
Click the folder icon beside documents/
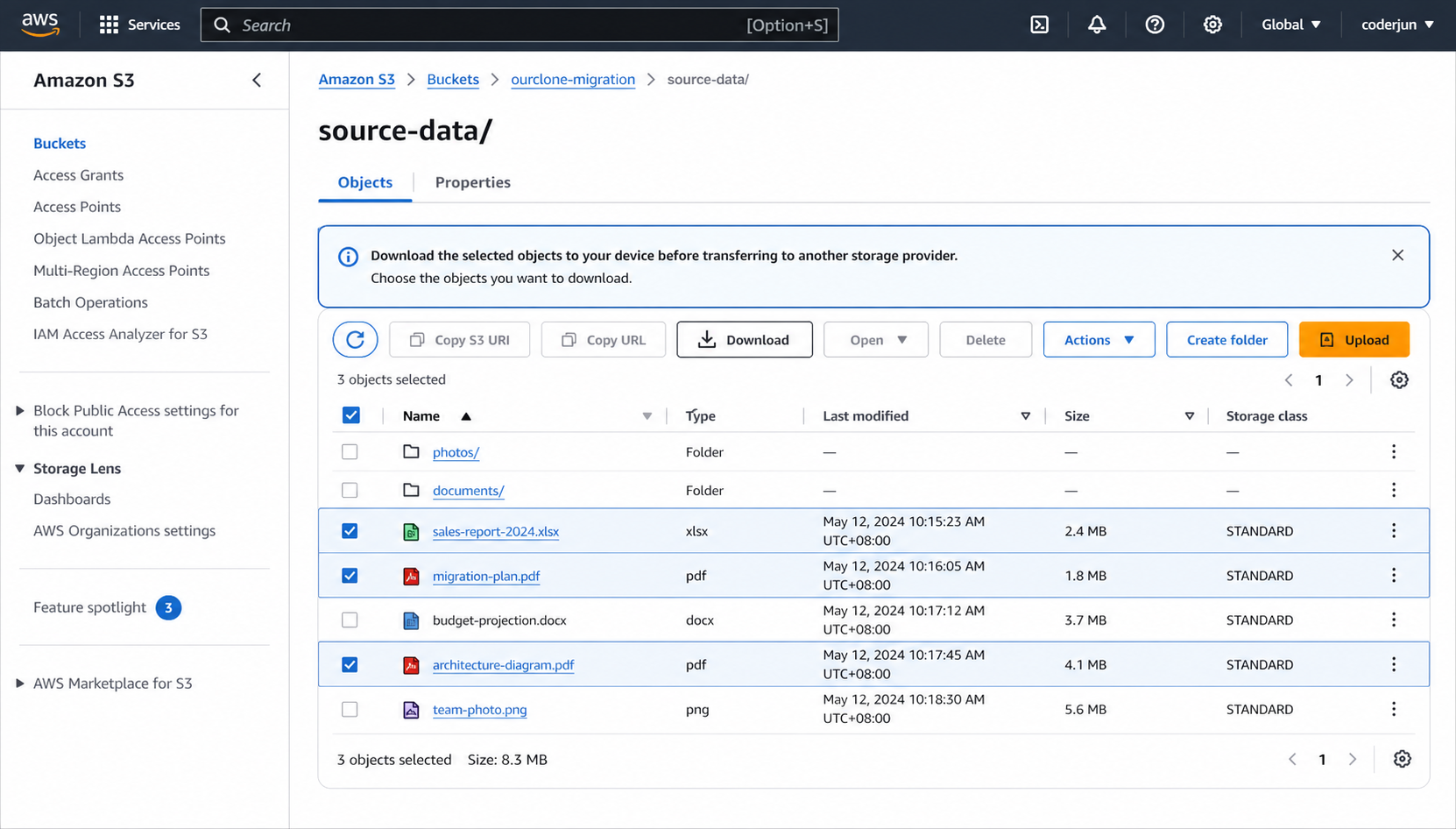411,490
